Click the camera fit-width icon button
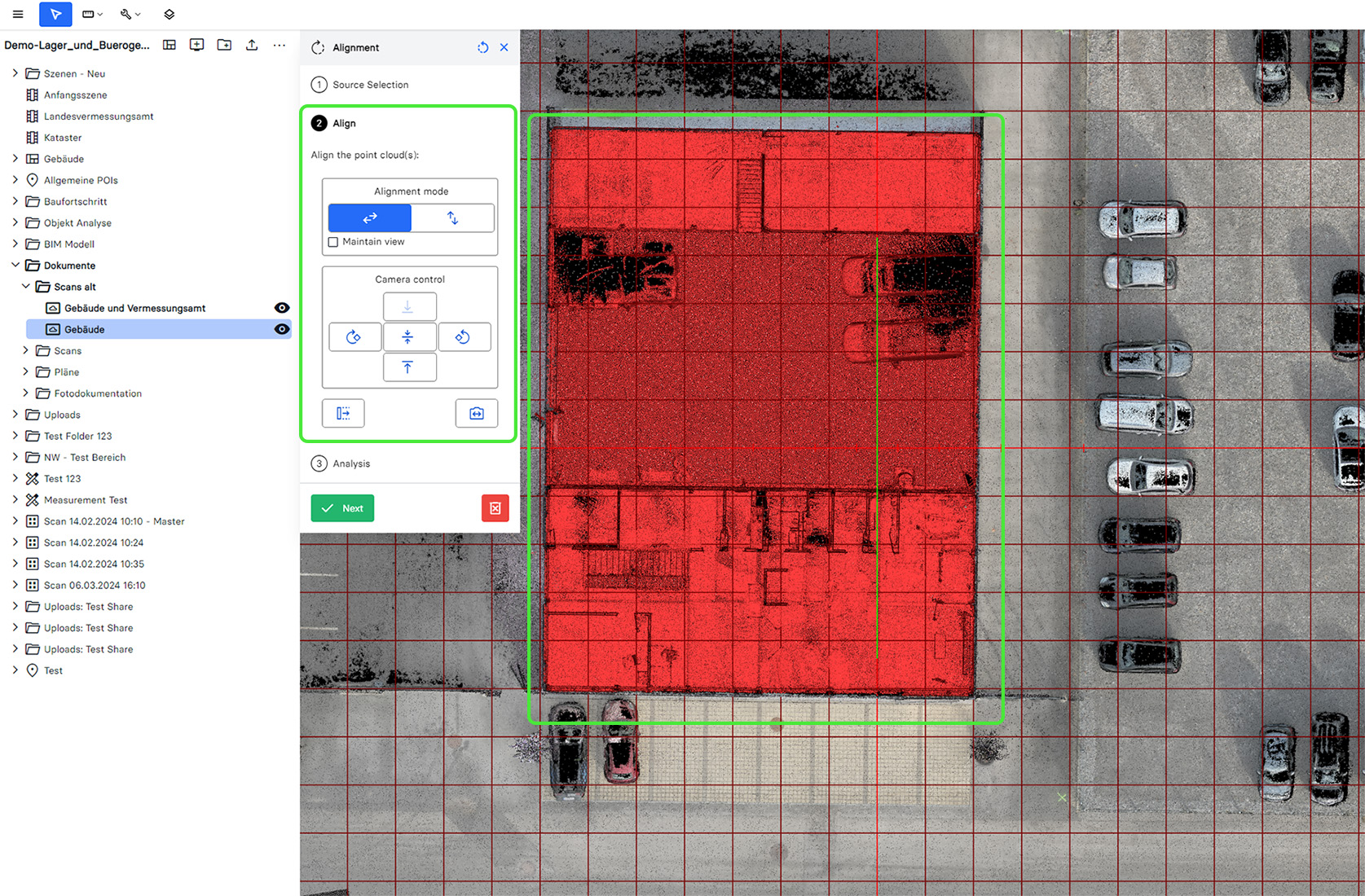1365x896 pixels. pyautogui.click(x=477, y=414)
